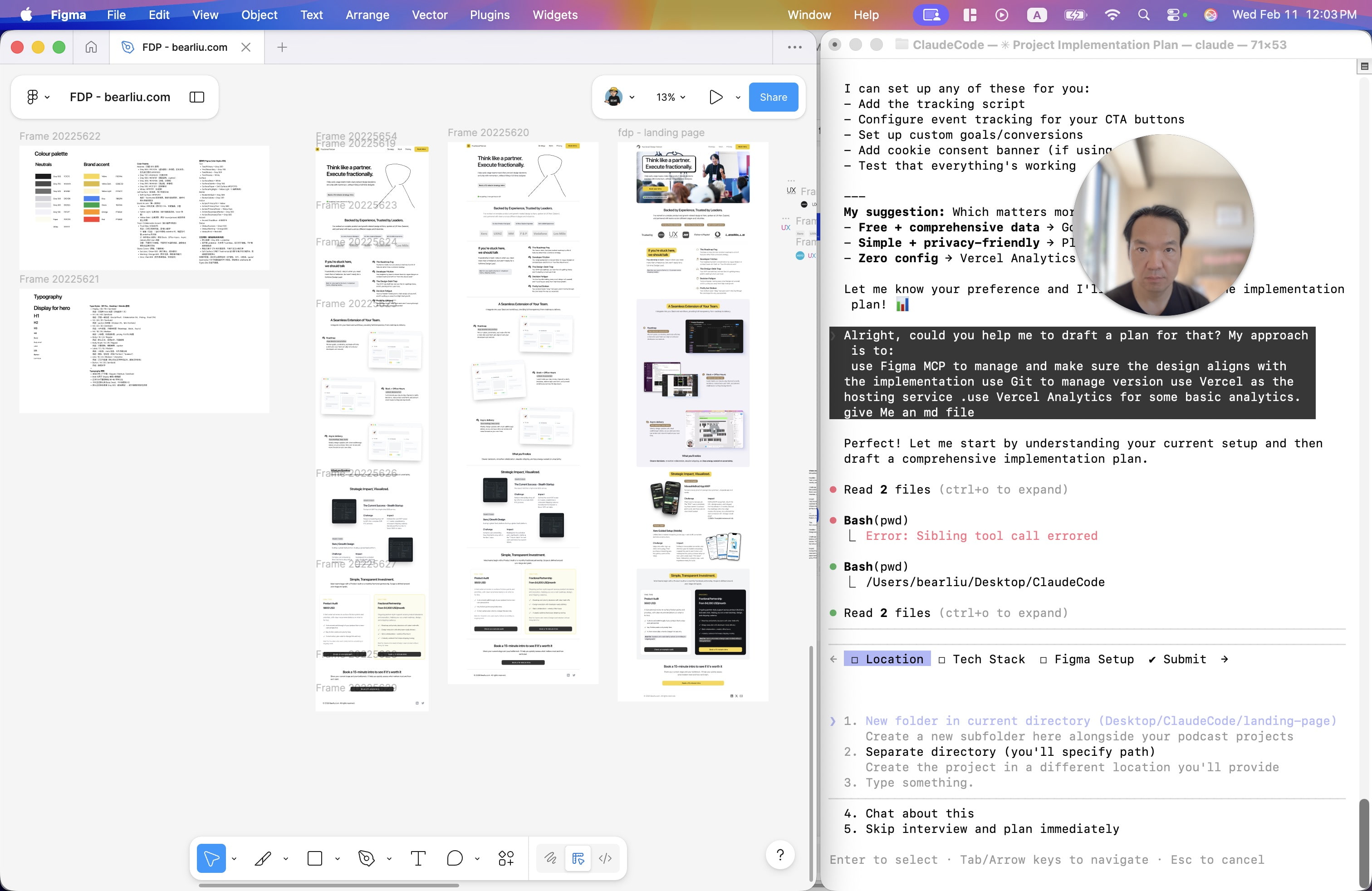Open the Actions shapes-plus tool
The image size is (1372, 891).
click(x=506, y=858)
